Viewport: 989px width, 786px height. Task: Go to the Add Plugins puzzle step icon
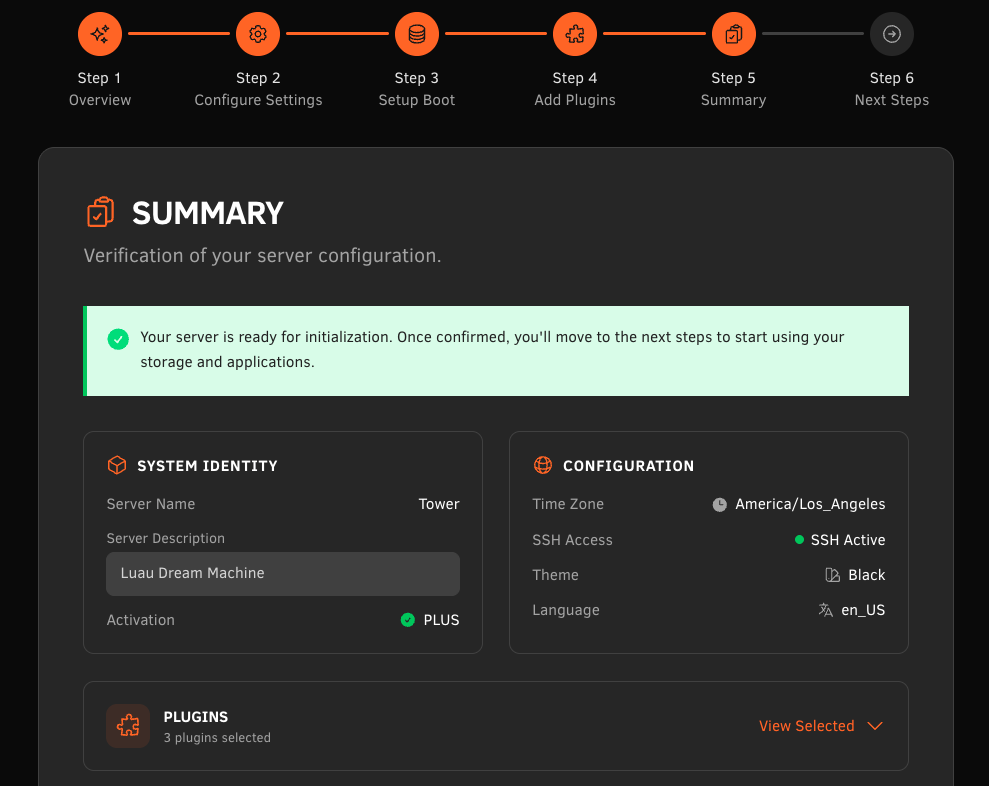(x=575, y=34)
